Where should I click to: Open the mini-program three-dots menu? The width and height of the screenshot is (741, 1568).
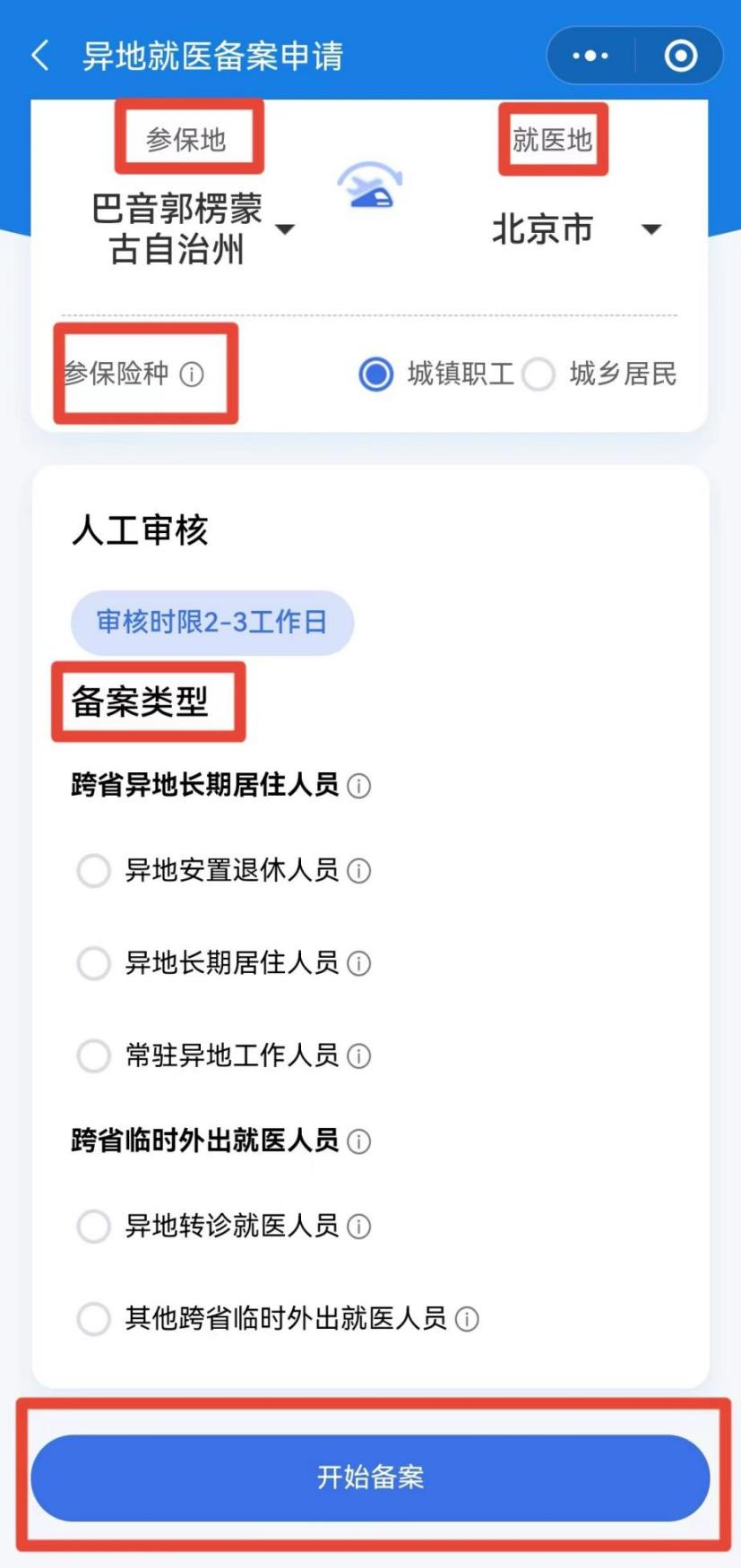pos(590,56)
